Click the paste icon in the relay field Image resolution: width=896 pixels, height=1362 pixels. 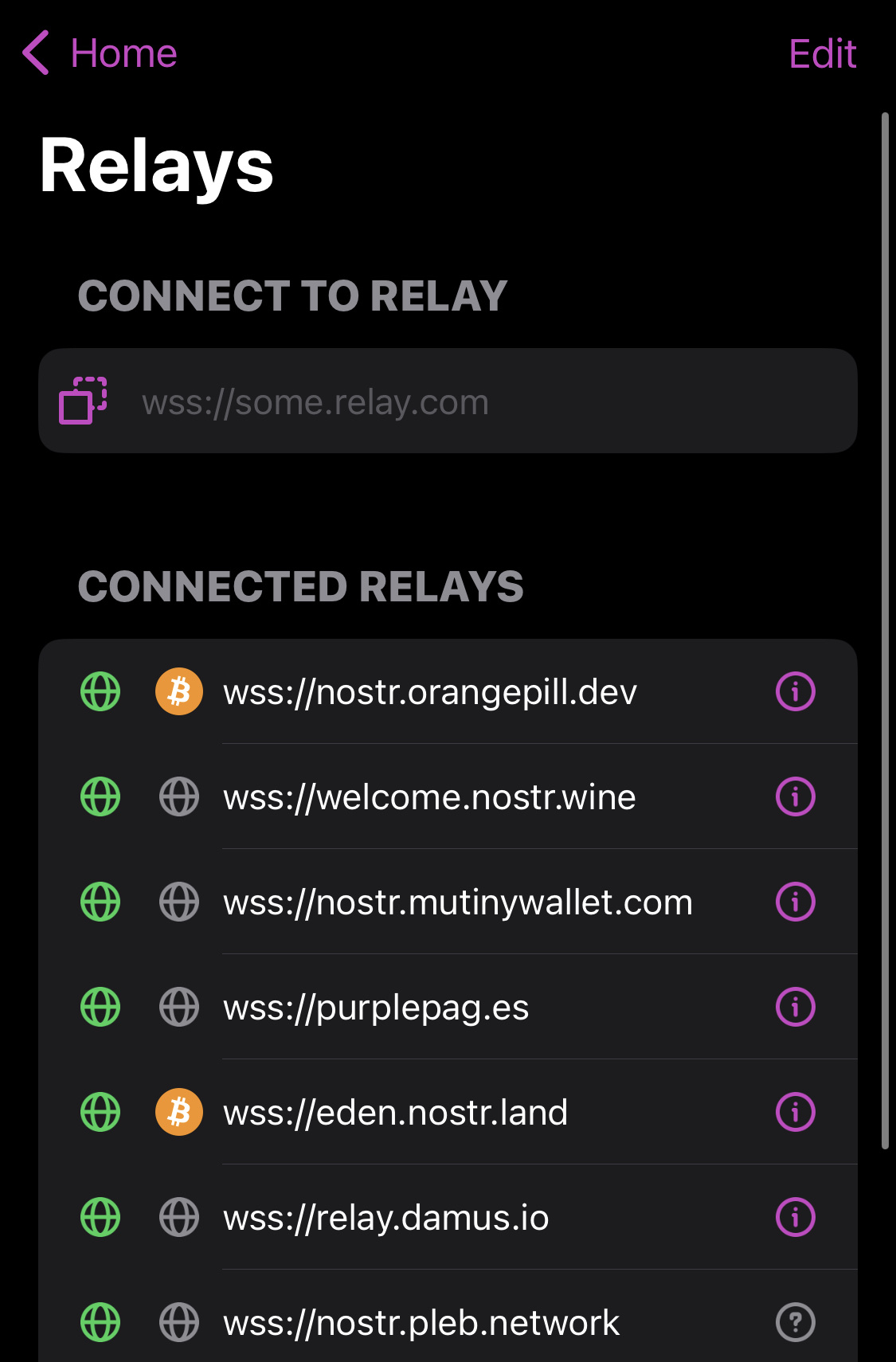83,401
